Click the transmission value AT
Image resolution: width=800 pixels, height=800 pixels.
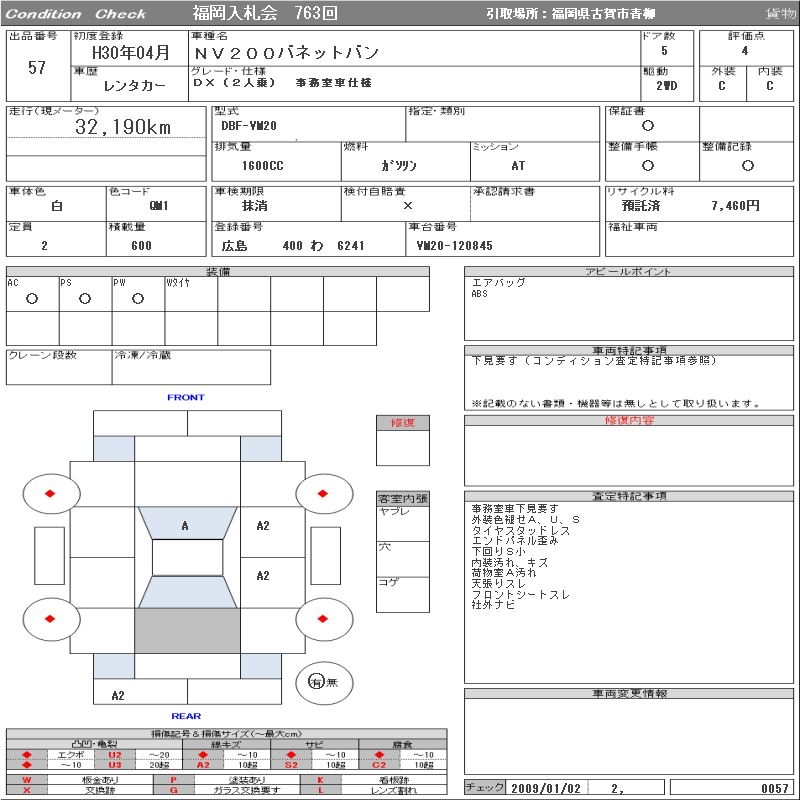pos(518,166)
